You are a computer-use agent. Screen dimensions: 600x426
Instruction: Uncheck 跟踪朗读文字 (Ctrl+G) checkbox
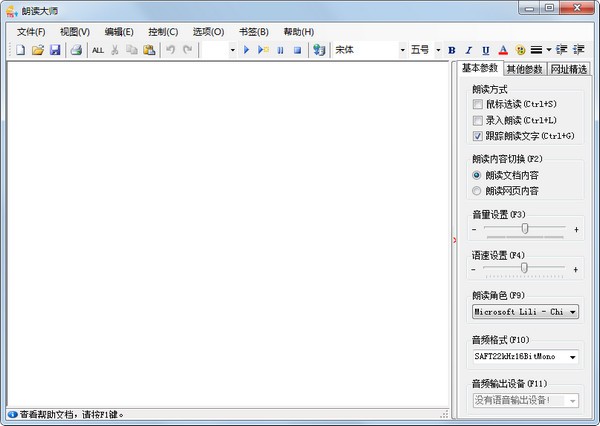478,136
